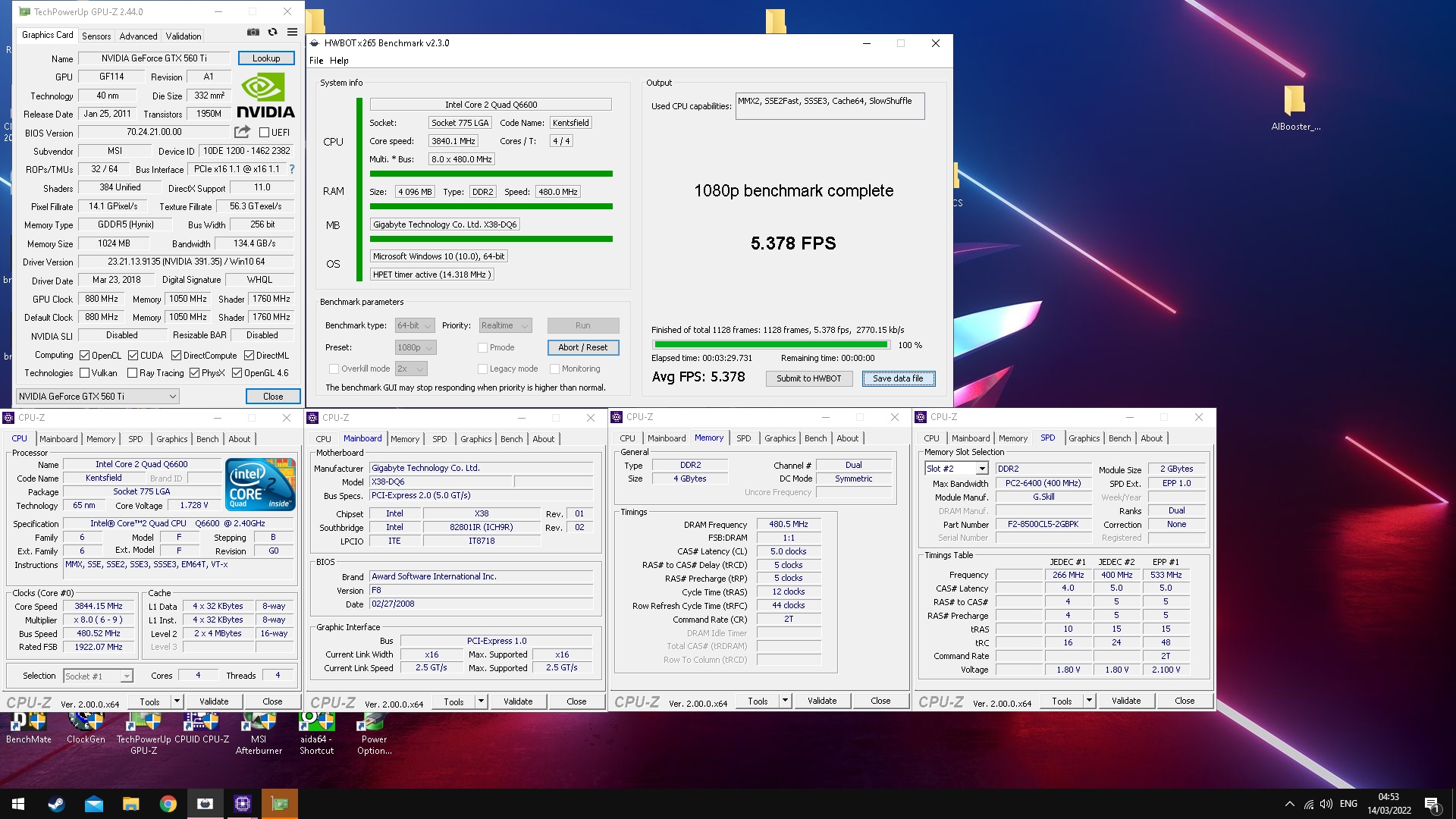Click Abort / Reset in HWBOT x265
The height and width of the screenshot is (819, 1456).
(583, 347)
